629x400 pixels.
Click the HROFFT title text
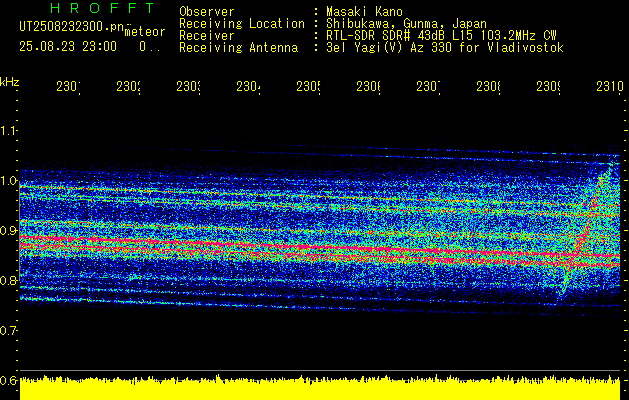click(102, 8)
